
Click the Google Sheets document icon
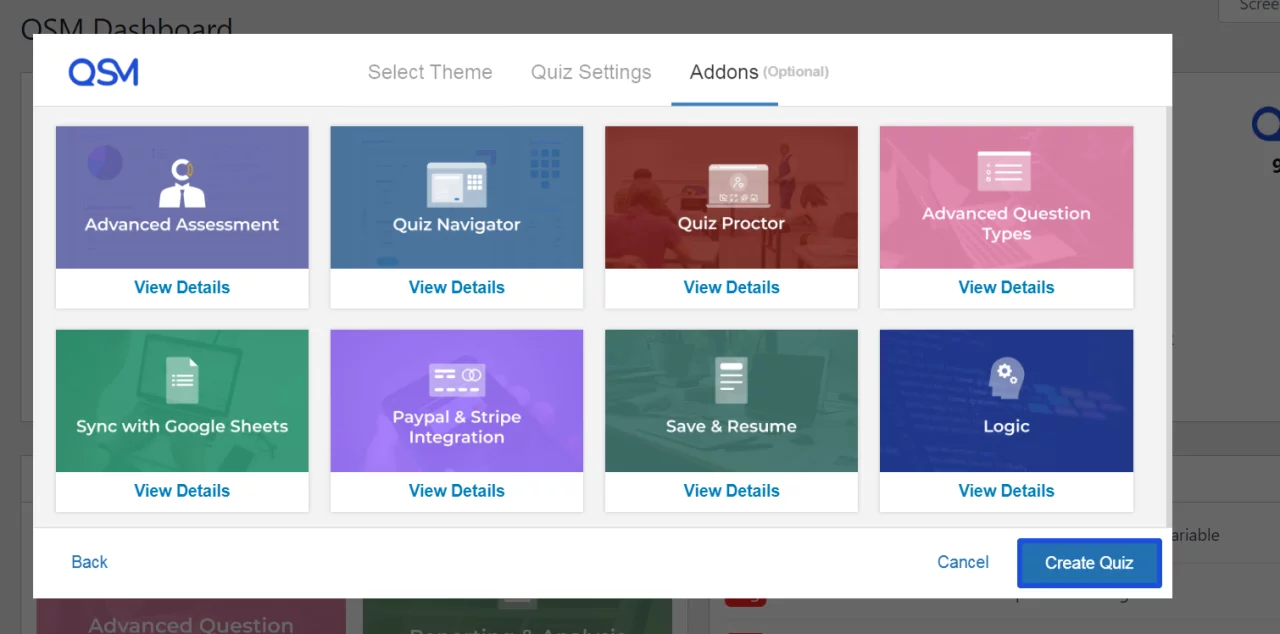[182, 381]
